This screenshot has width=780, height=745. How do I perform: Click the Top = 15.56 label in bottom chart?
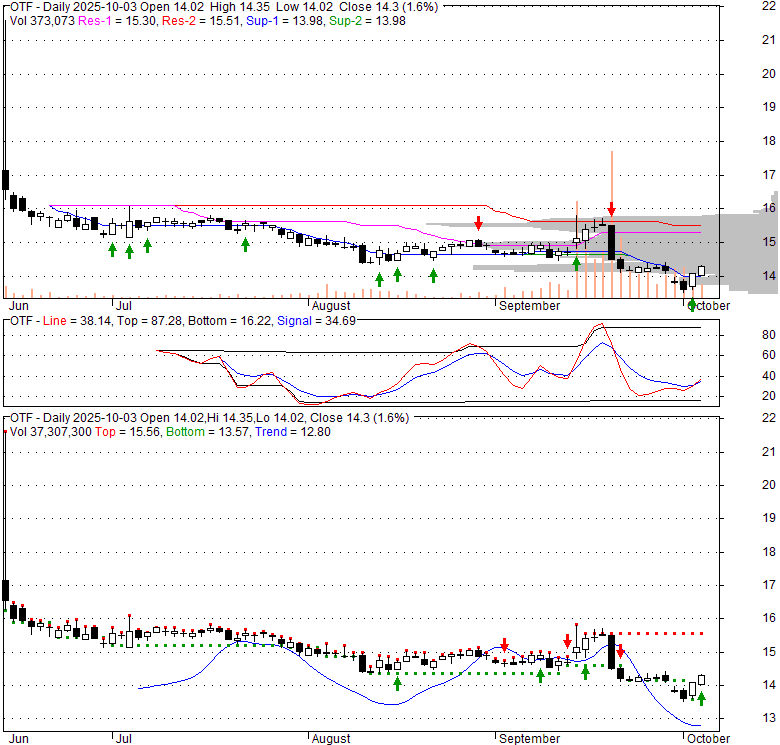127,432
